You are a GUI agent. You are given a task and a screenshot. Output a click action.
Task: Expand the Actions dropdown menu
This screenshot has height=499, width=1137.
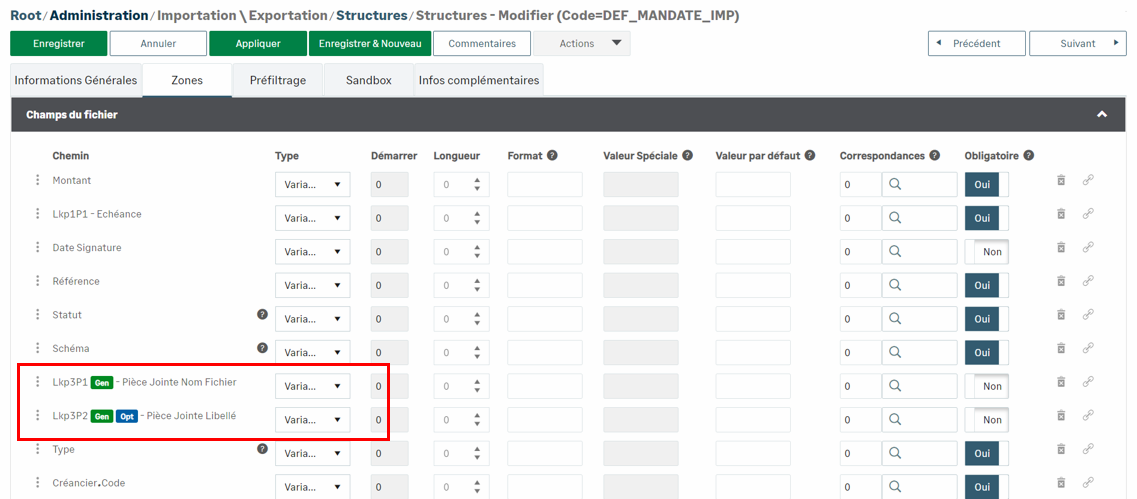pyautogui.click(x=581, y=44)
